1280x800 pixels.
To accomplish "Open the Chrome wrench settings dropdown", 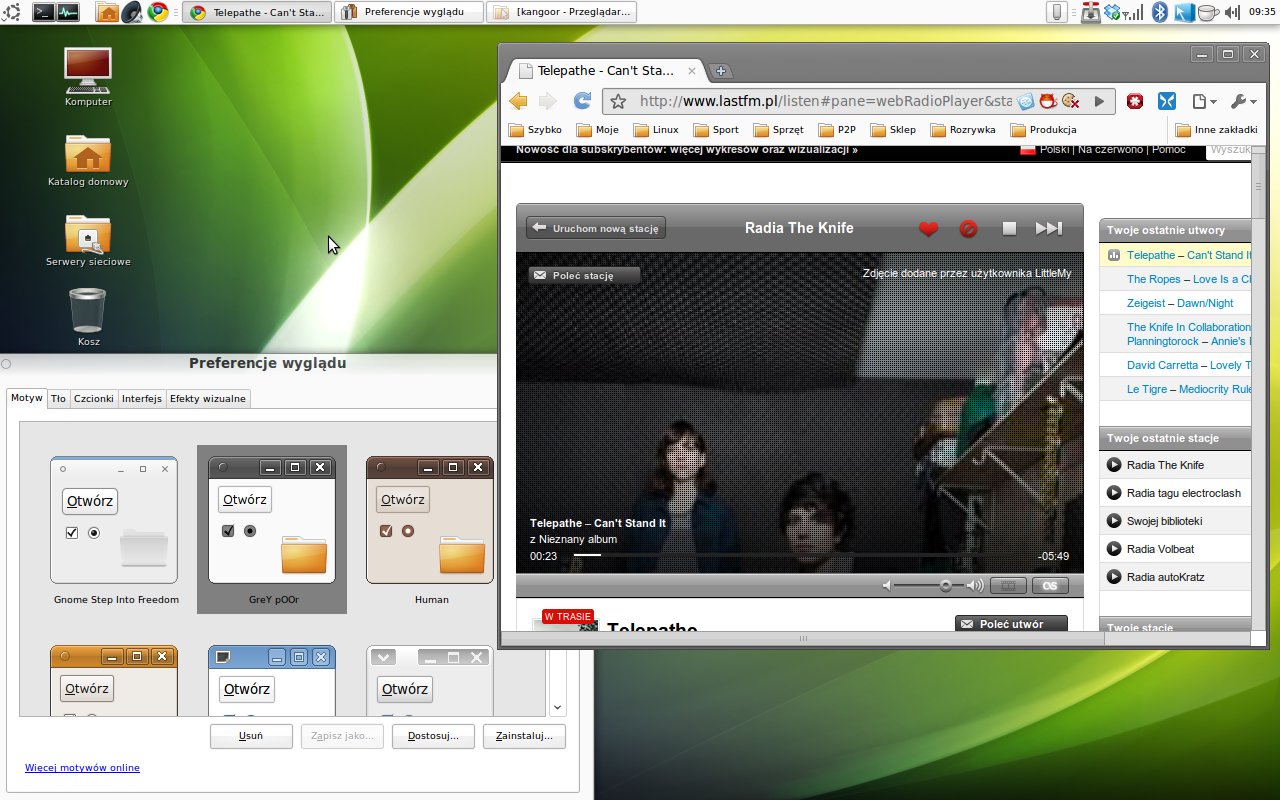I will point(1243,101).
